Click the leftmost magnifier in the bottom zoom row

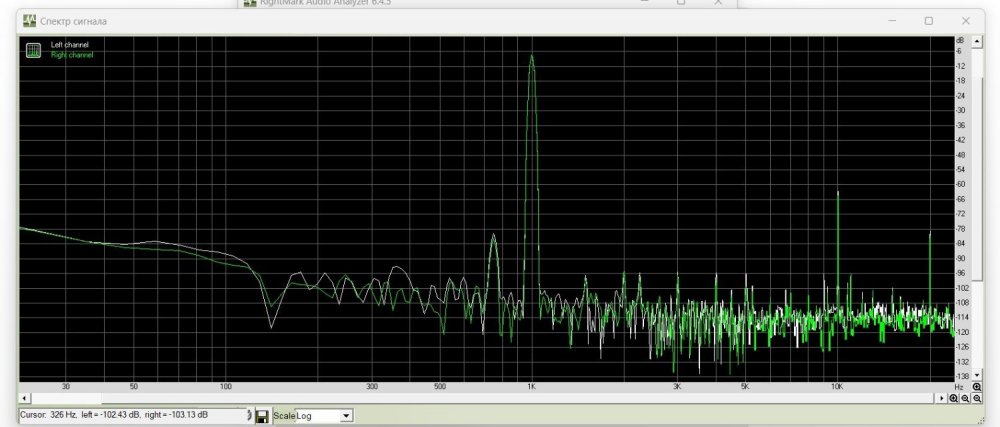pyautogui.click(x=953, y=398)
